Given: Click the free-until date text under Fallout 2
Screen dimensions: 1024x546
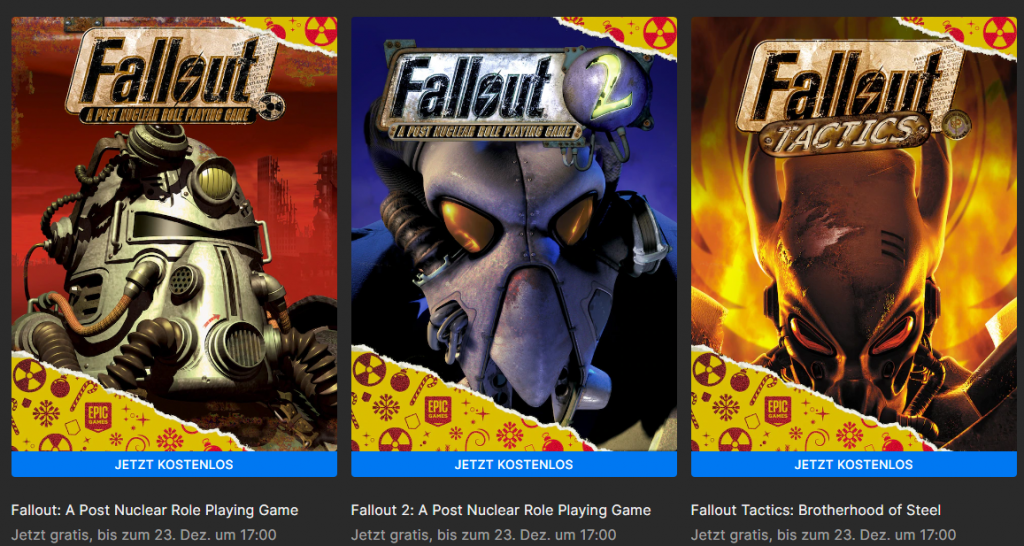Looking at the screenshot, I should (483, 535).
